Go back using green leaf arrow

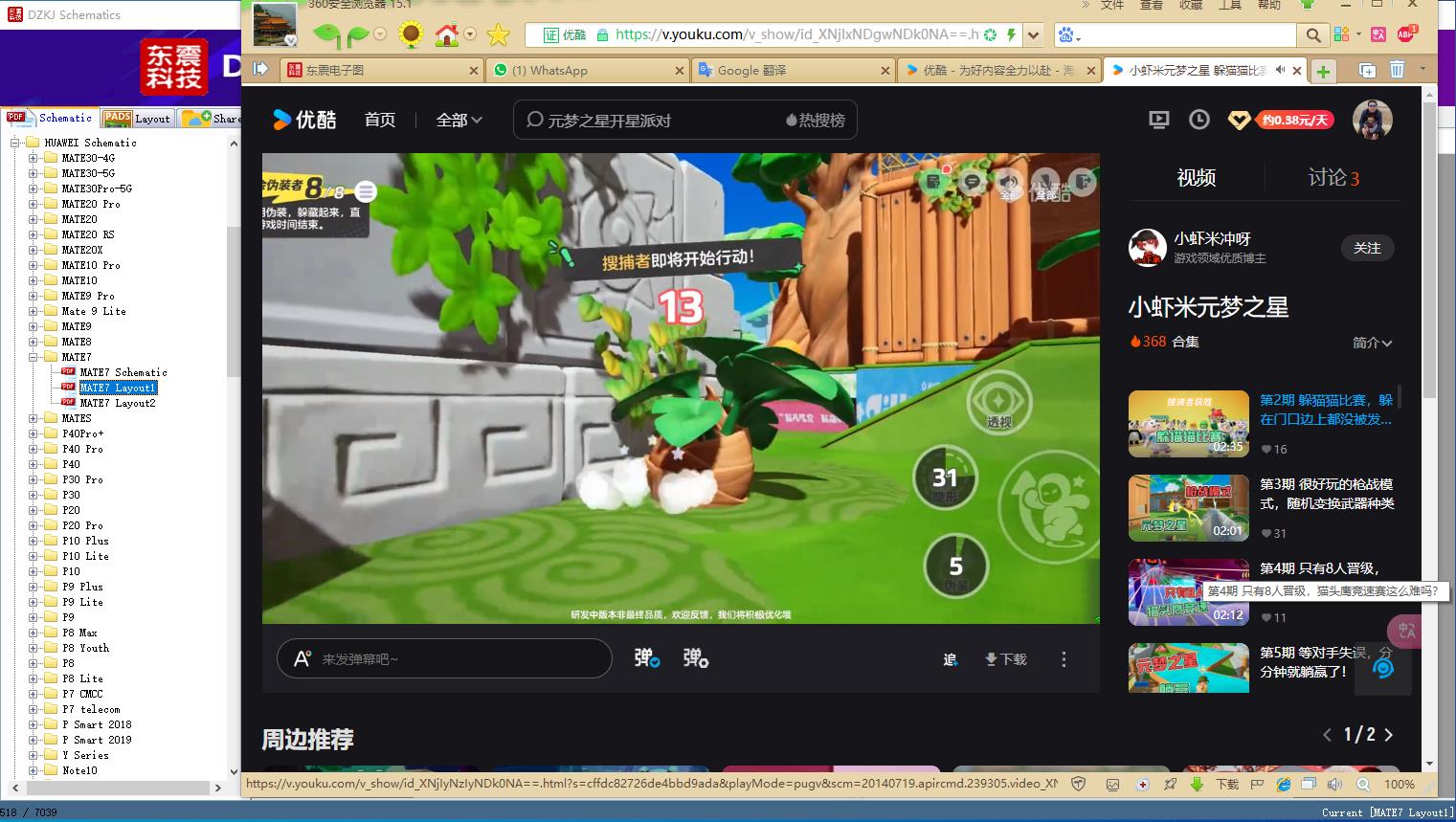pyautogui.click(x=326, y=35)
